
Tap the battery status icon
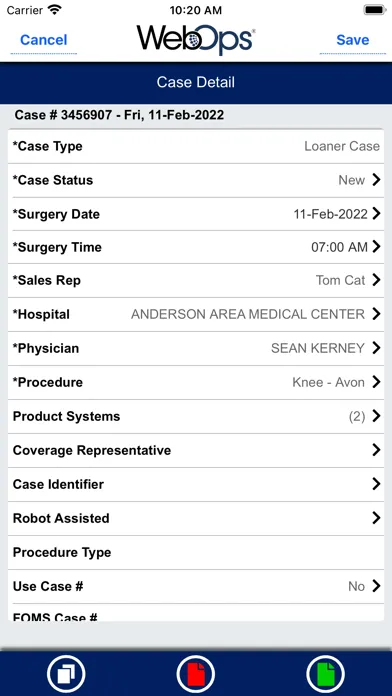[x=374, y=10]
